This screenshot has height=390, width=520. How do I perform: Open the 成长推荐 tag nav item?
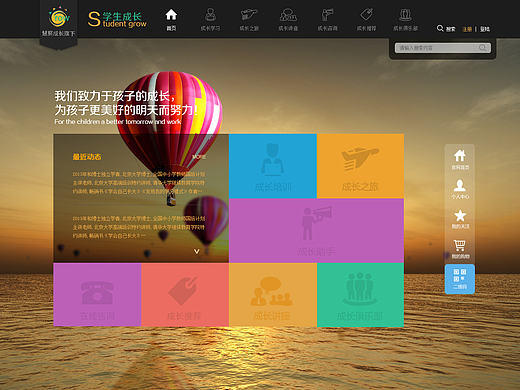pyautogui.click(x=366, y=20)
